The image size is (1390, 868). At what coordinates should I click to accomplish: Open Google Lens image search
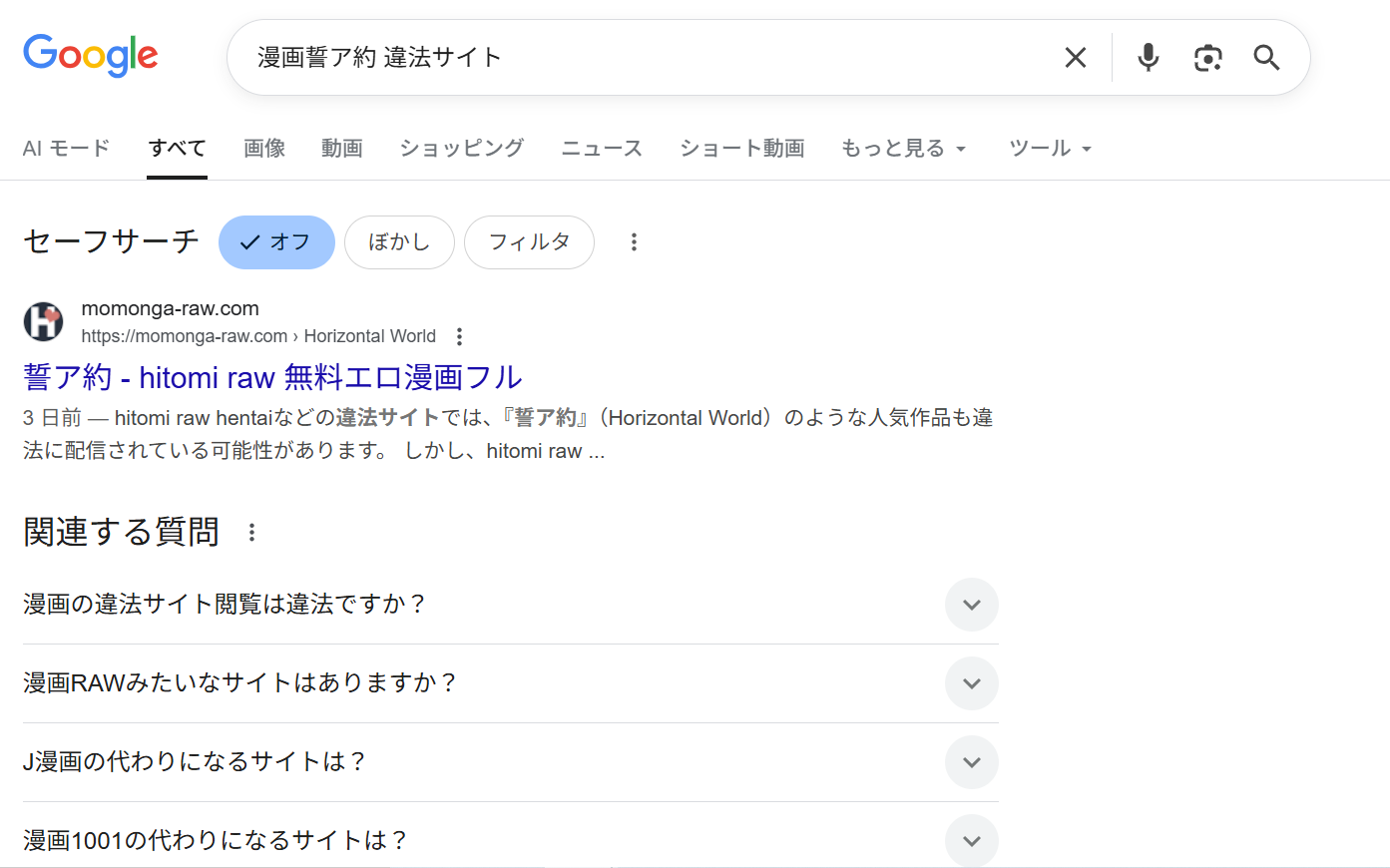[x=1208, y=57]
